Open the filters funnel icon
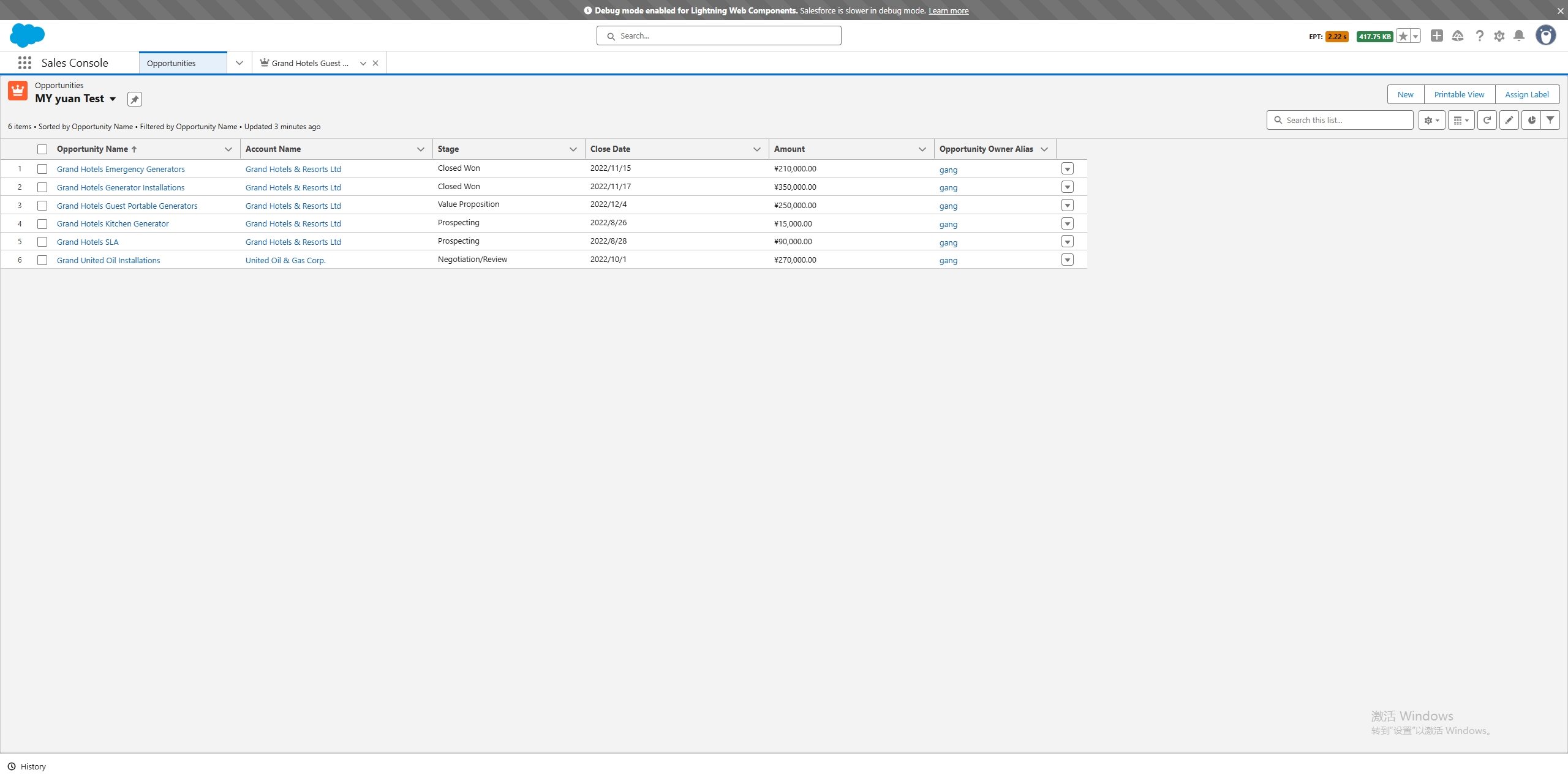The height and width of the screenshot is (778, 1568). 1550,121
